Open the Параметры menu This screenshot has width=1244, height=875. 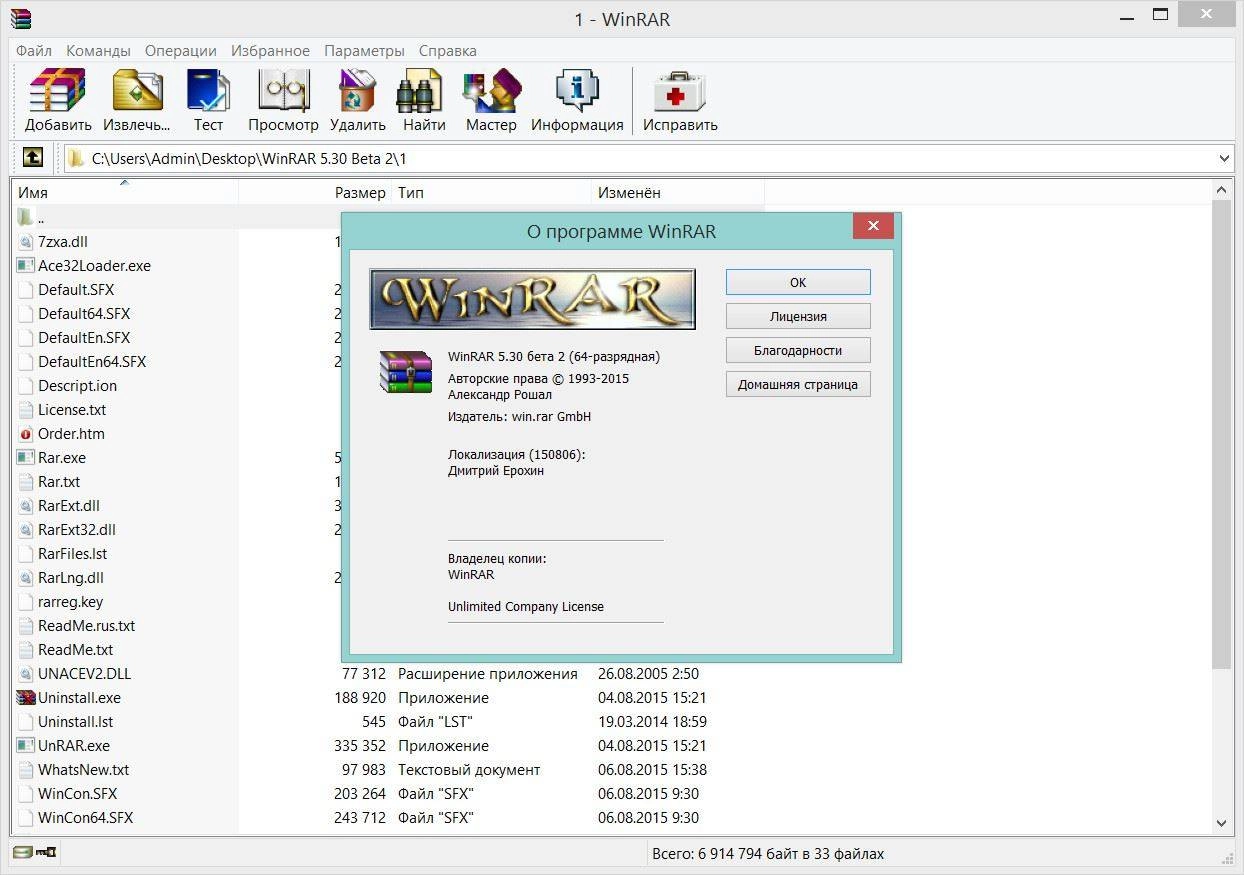click(364, 51)
